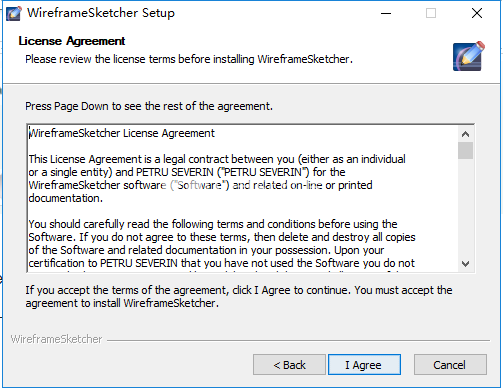Image resolution: width=503 pixels, height=390 pixels.
Task: Click the WireframeSketcher title bar icon
Action: click(x=14, y=13)
